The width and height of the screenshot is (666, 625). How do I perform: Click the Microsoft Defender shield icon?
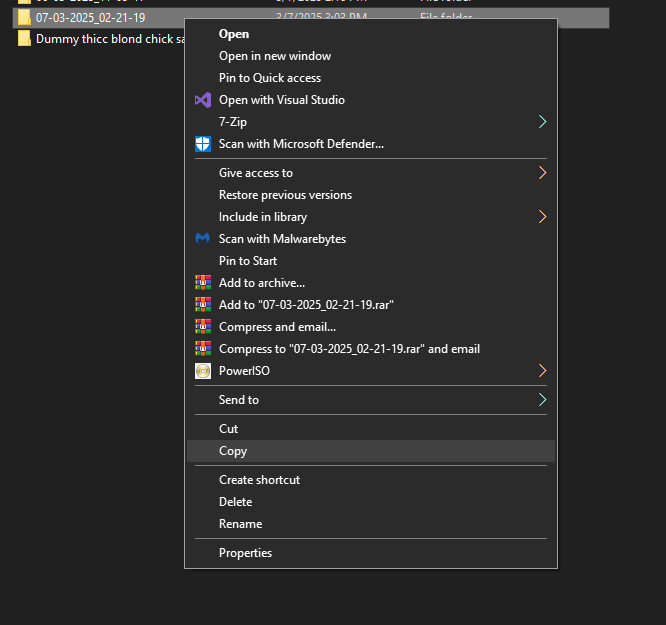[x=203, y=144]
